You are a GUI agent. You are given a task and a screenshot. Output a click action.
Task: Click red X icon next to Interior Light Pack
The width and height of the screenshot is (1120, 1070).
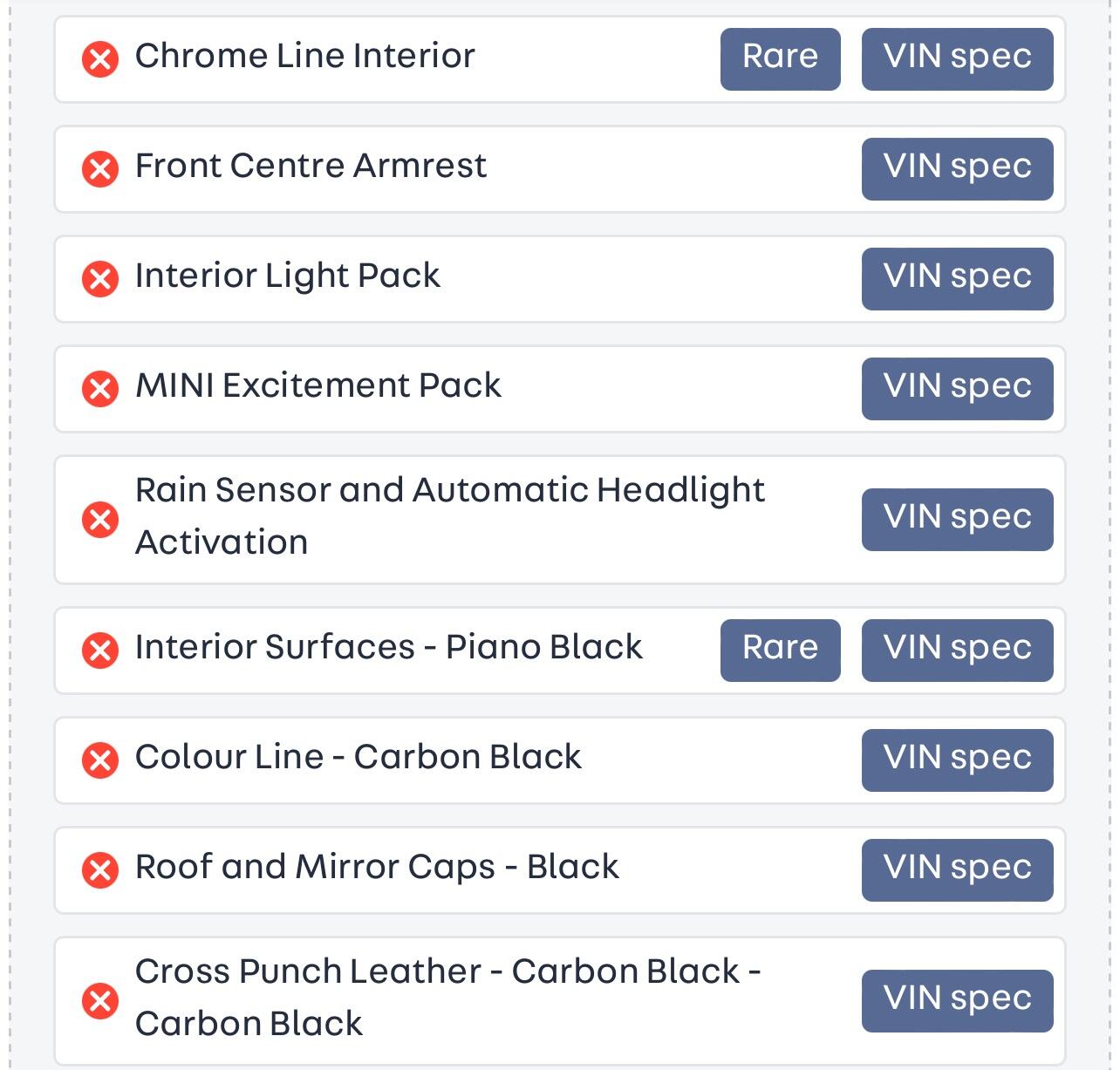tap(100, 279)
